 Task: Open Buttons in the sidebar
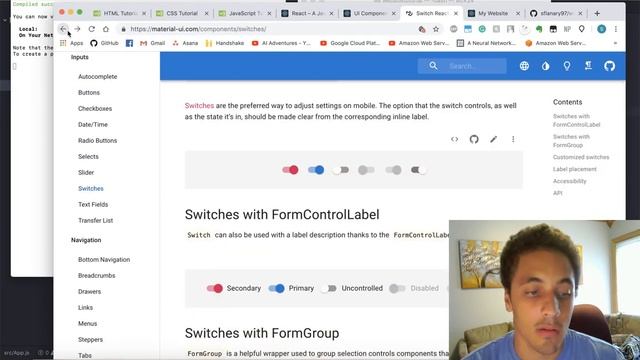[x=89, y=93]
